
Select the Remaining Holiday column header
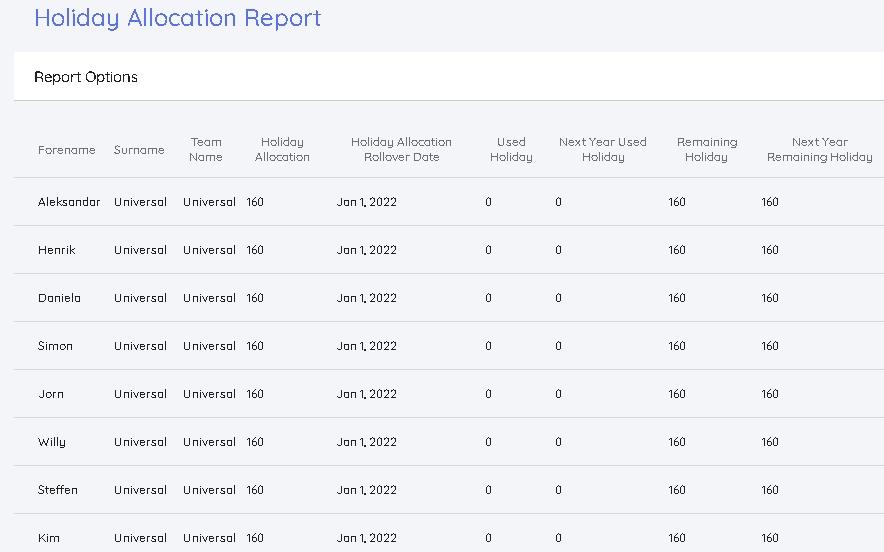pos(706,150)
